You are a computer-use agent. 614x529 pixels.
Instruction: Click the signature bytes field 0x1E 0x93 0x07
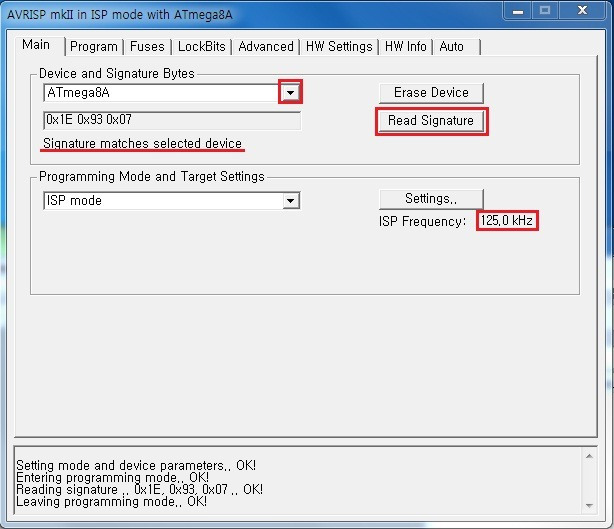coord(172,120)
